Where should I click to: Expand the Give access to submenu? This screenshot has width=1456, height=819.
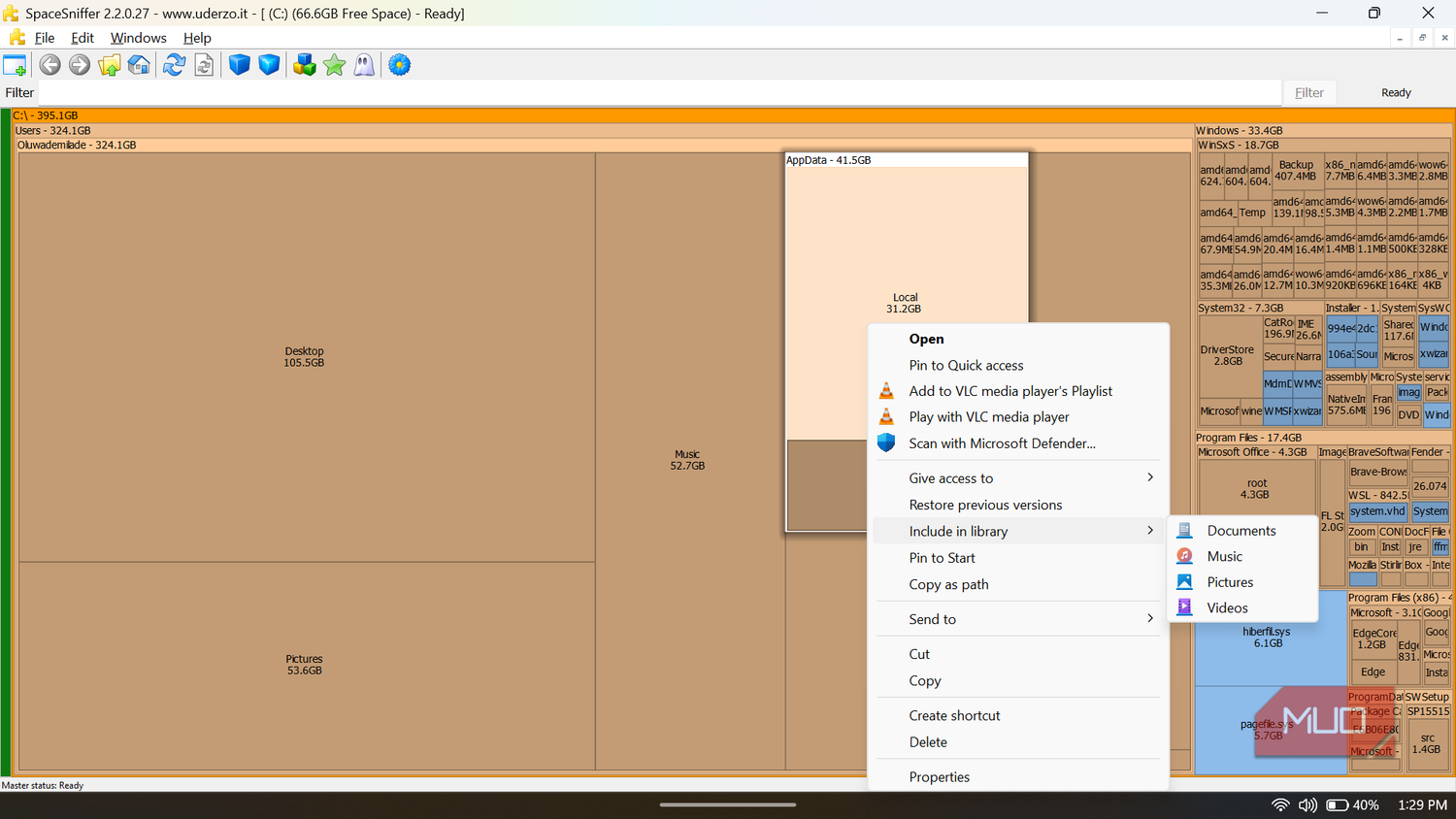(1018, 477)
